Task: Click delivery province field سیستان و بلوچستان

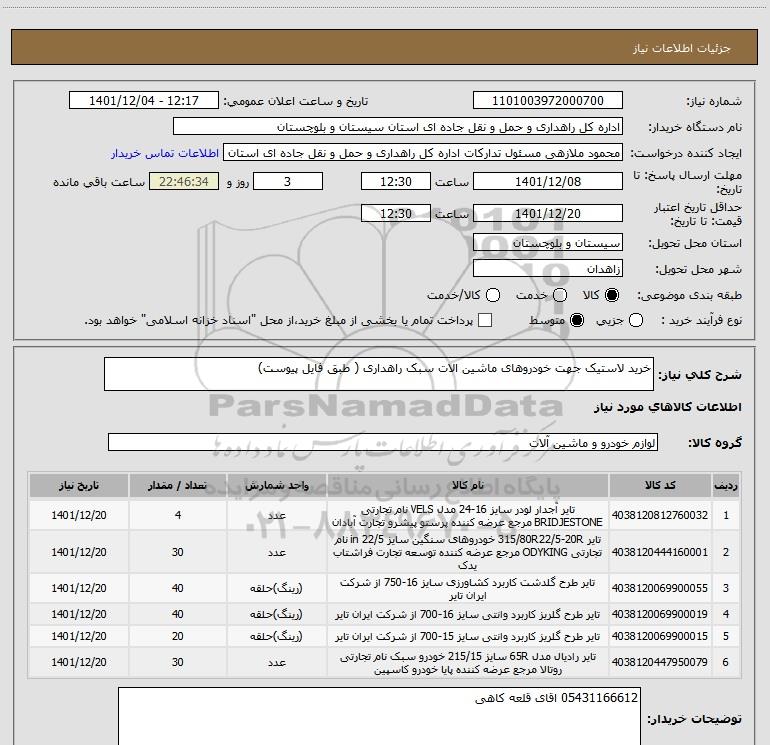Action: click(x=548, y=243)
